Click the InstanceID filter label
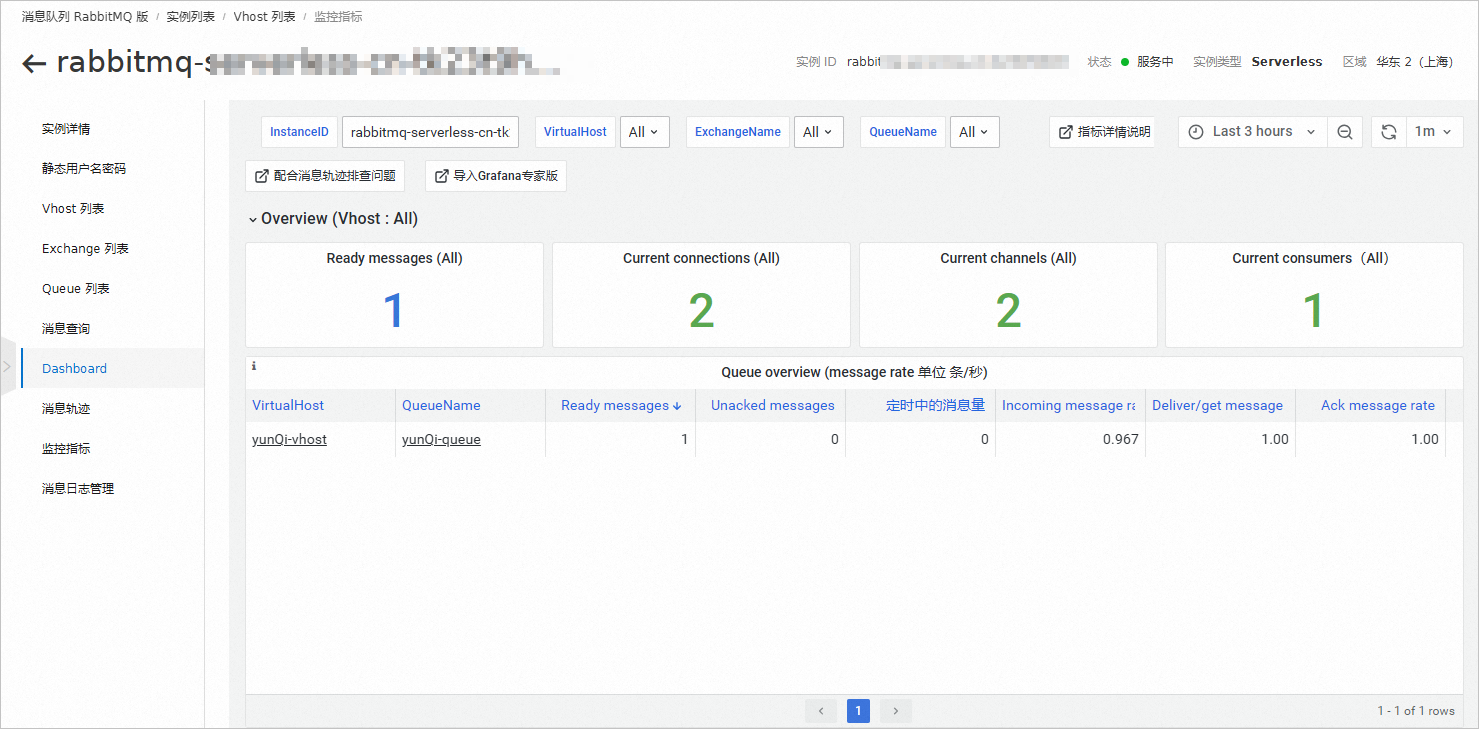1479x729 pixels. tap(299, 132)
